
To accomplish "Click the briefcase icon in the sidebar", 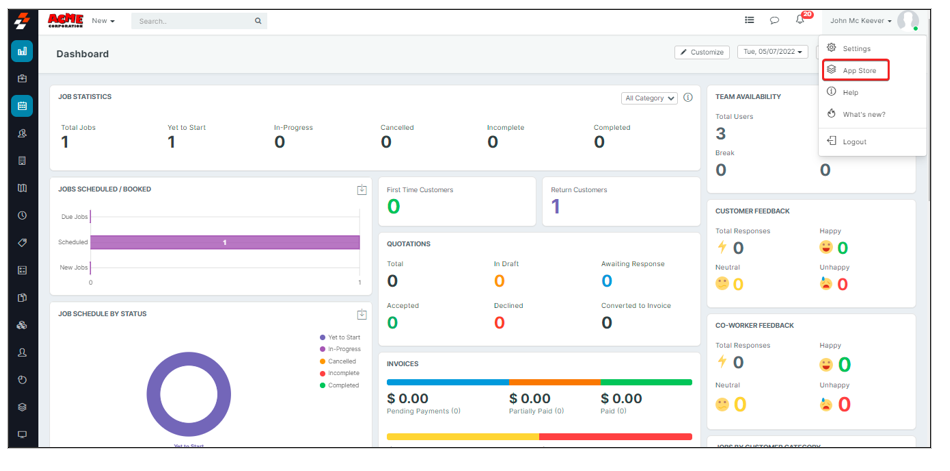I will coord(22,78).
